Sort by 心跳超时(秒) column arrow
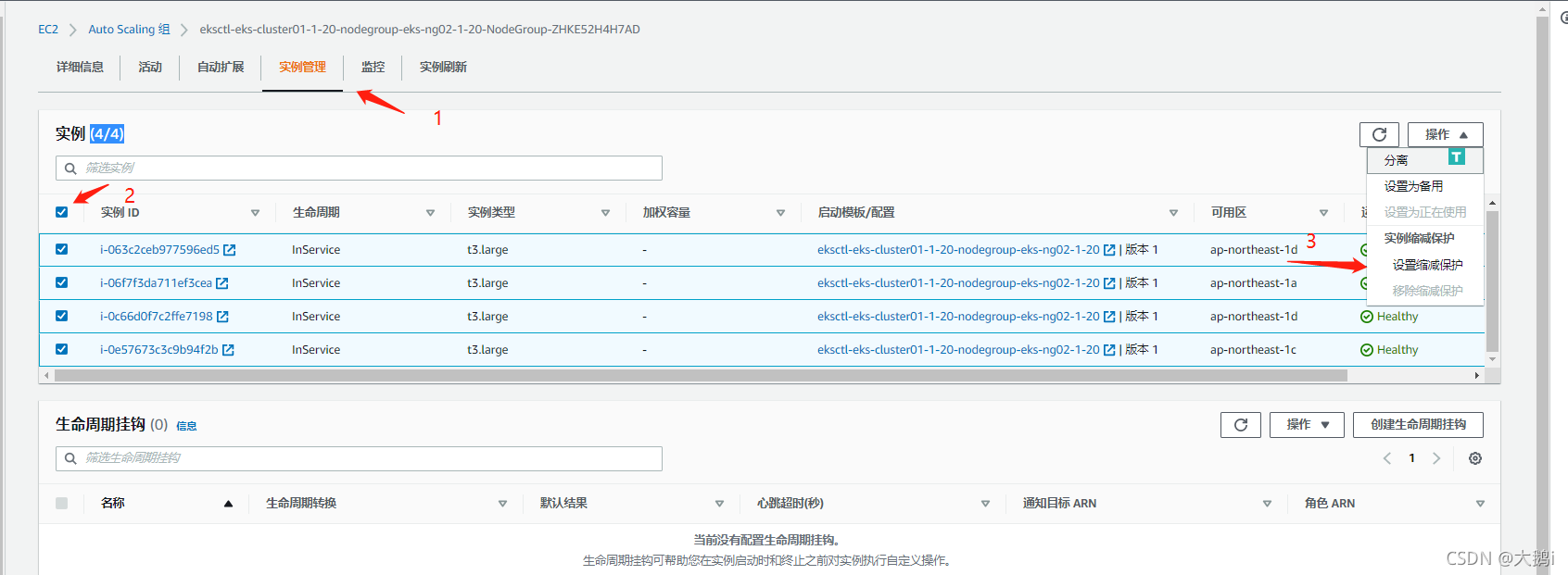This screenshot has height=575, width=1568. point(985,504)
